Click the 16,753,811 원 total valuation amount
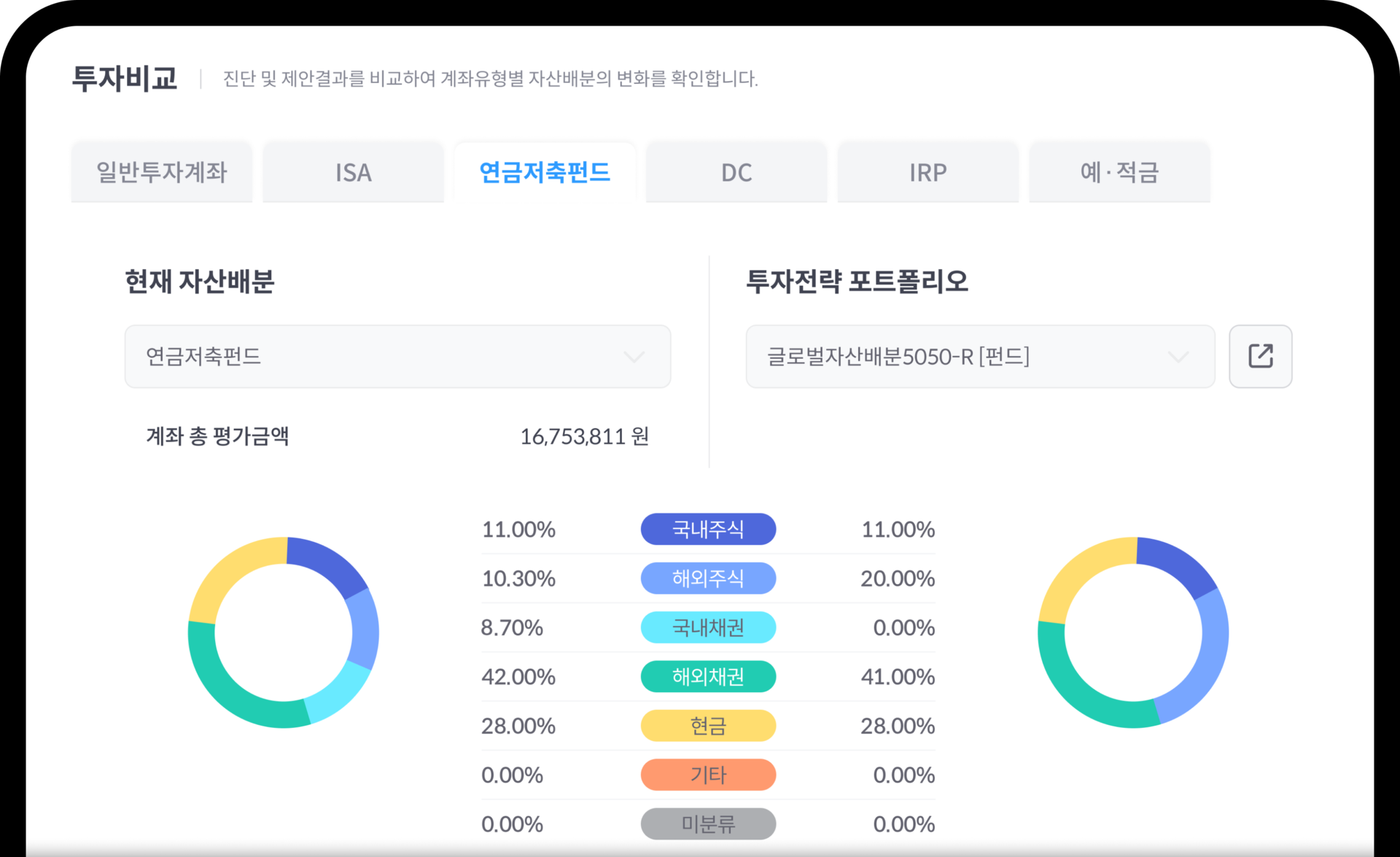 click(584, 436)
